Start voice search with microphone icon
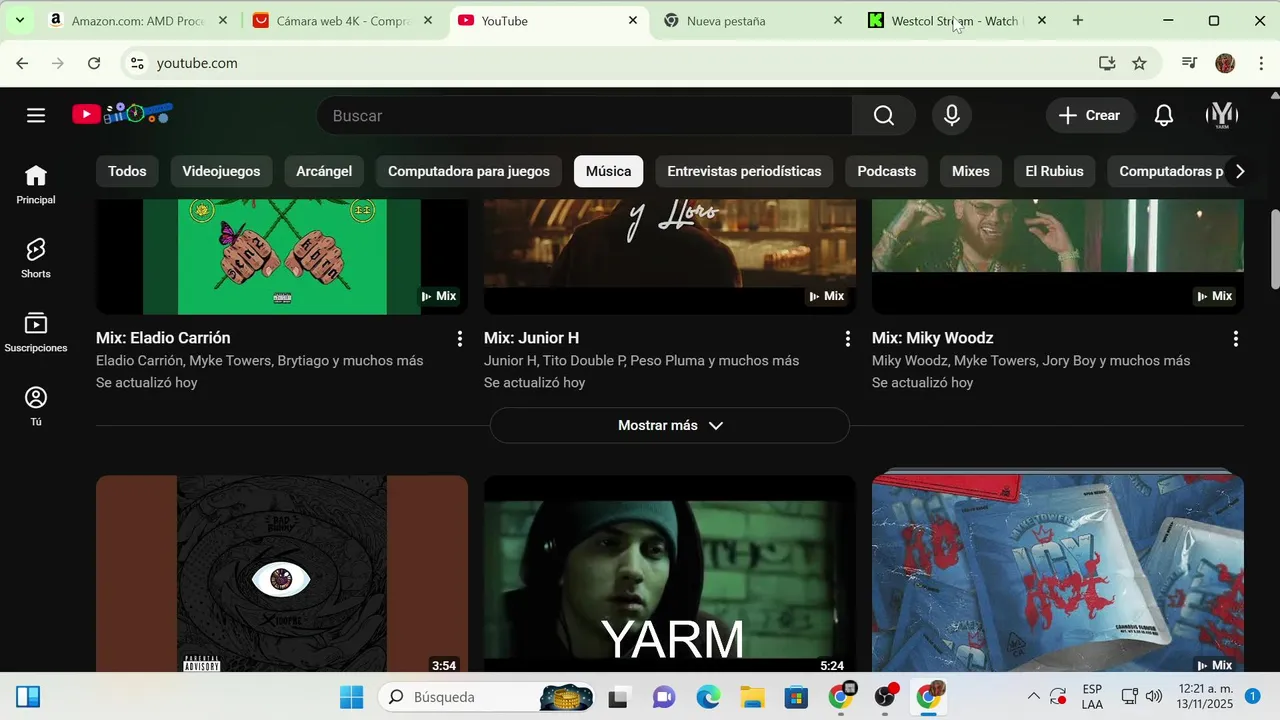This screenshot has width=1280, height=720. click(952, 115)
